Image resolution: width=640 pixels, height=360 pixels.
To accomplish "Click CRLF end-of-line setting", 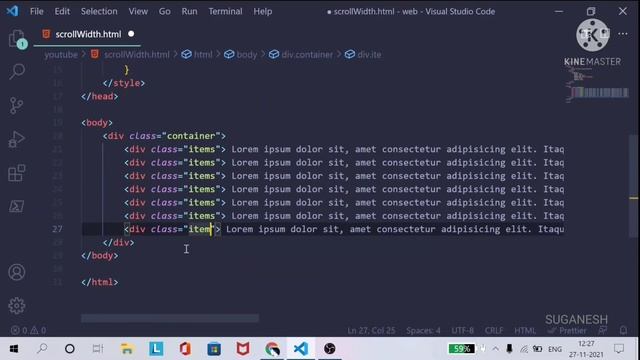I will click(494, 330).
